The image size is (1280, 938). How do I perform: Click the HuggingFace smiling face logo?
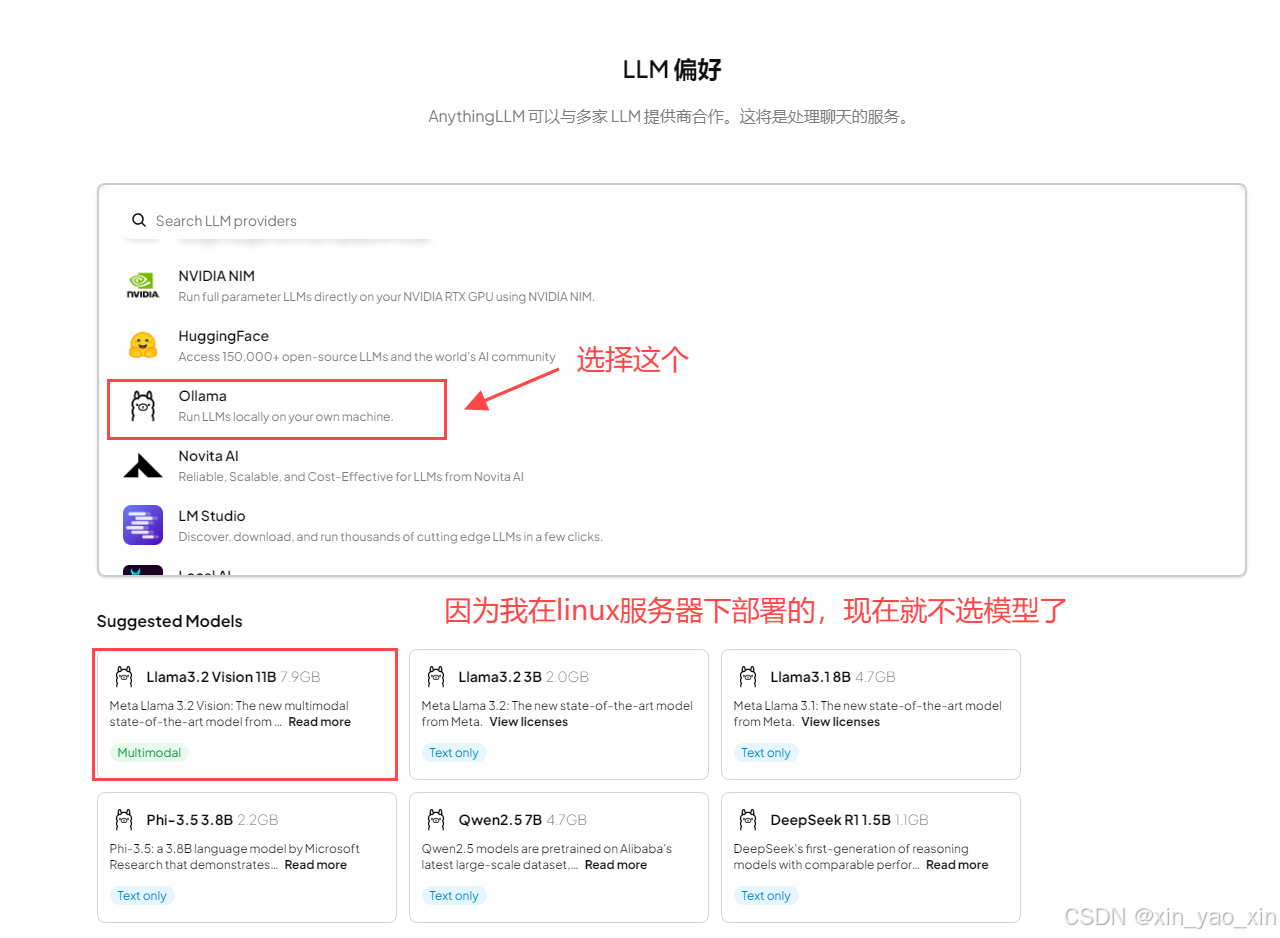[143, 345]
